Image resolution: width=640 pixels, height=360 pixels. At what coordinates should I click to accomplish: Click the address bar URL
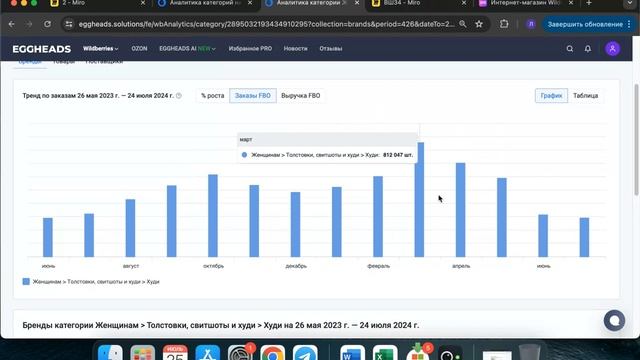[x=266, y=24]
